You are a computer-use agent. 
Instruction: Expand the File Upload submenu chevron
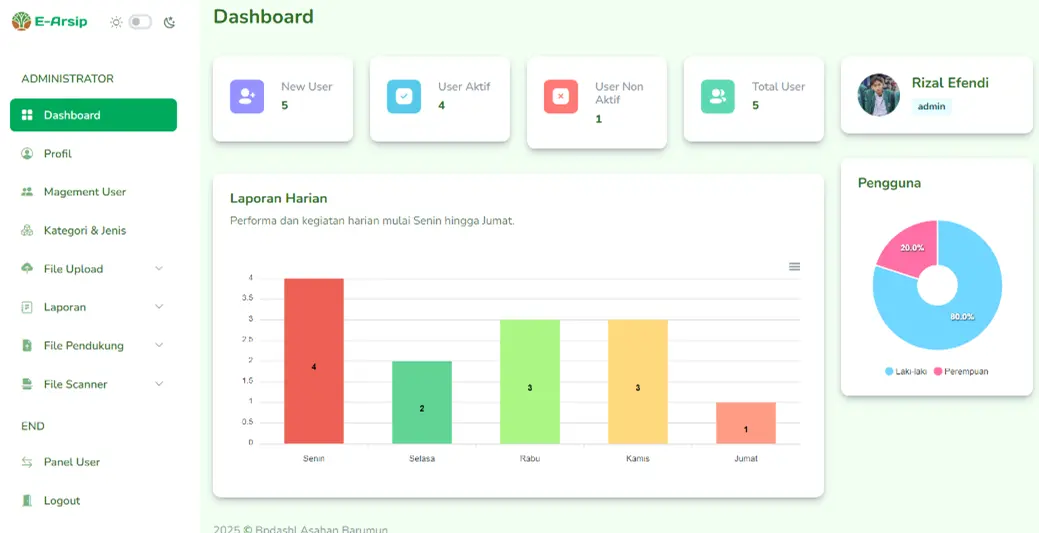tap(159, 268)
